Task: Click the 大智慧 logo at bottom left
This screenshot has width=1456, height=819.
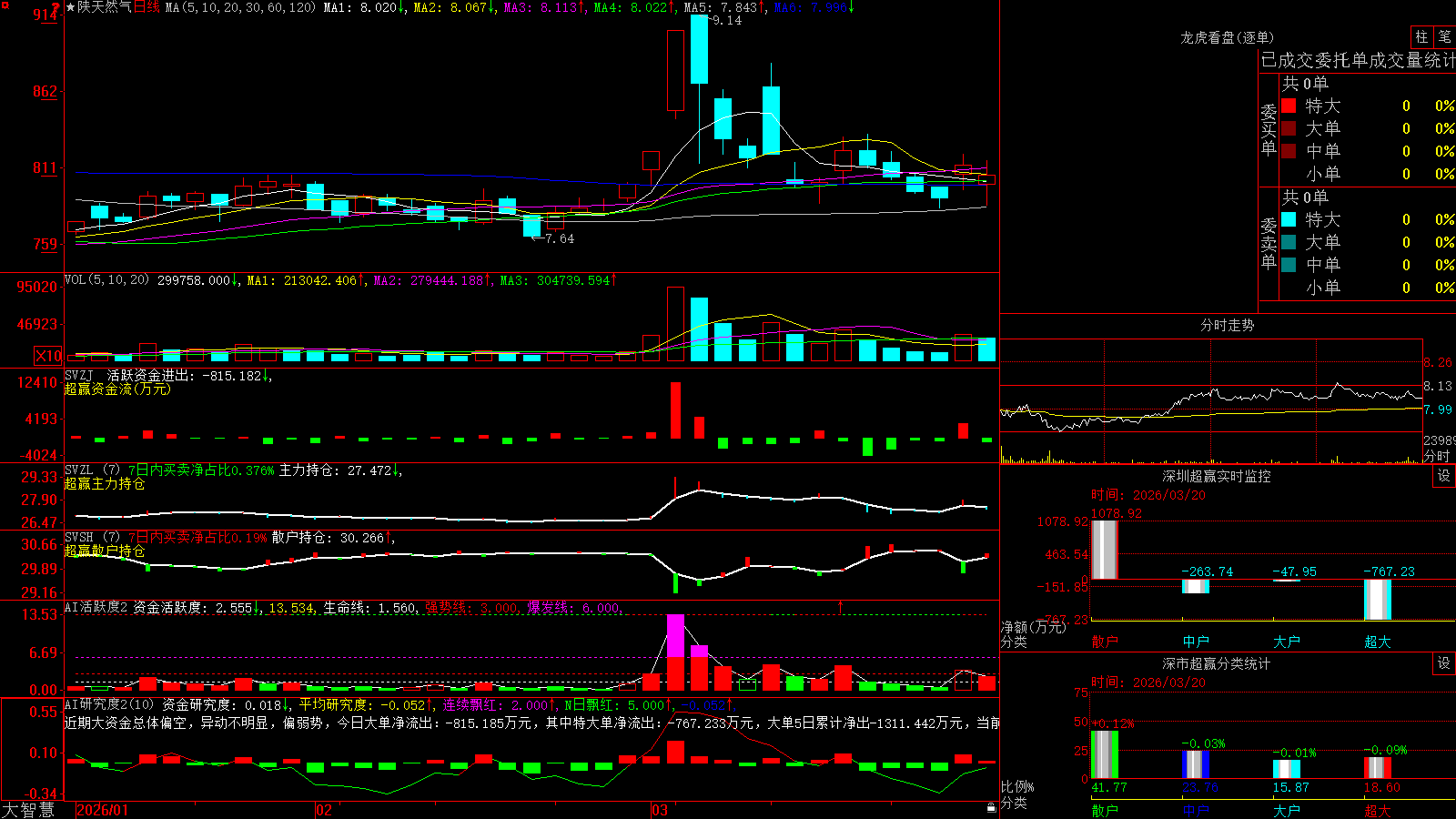Action: pos(28,809)
